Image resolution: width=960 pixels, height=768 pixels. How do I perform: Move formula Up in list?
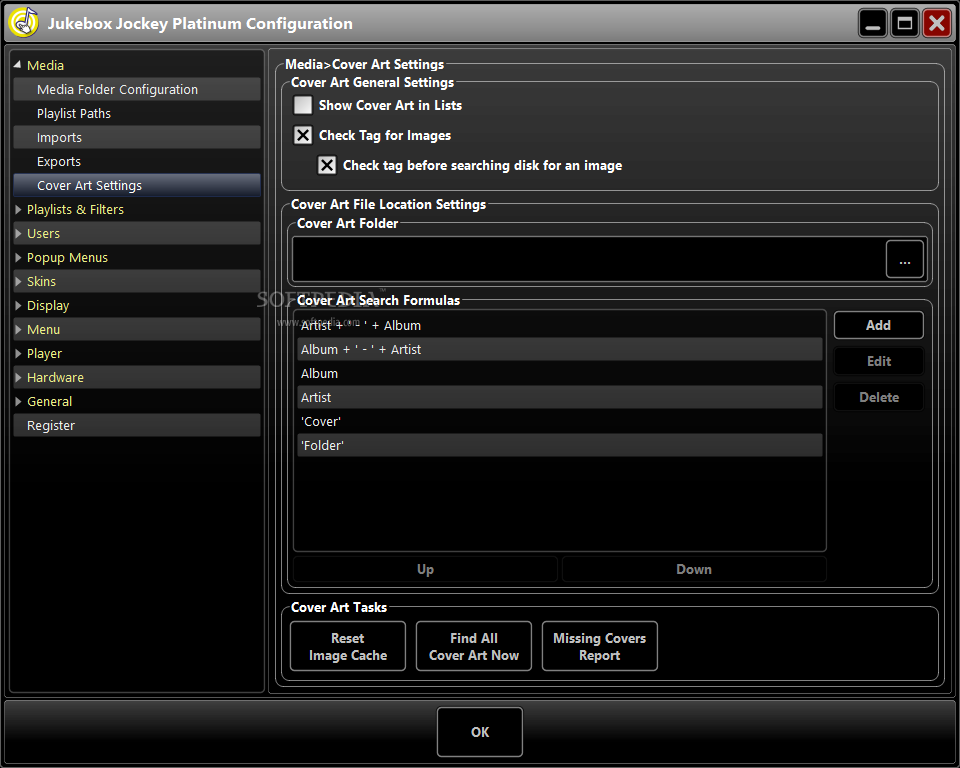tap(425, 569)
